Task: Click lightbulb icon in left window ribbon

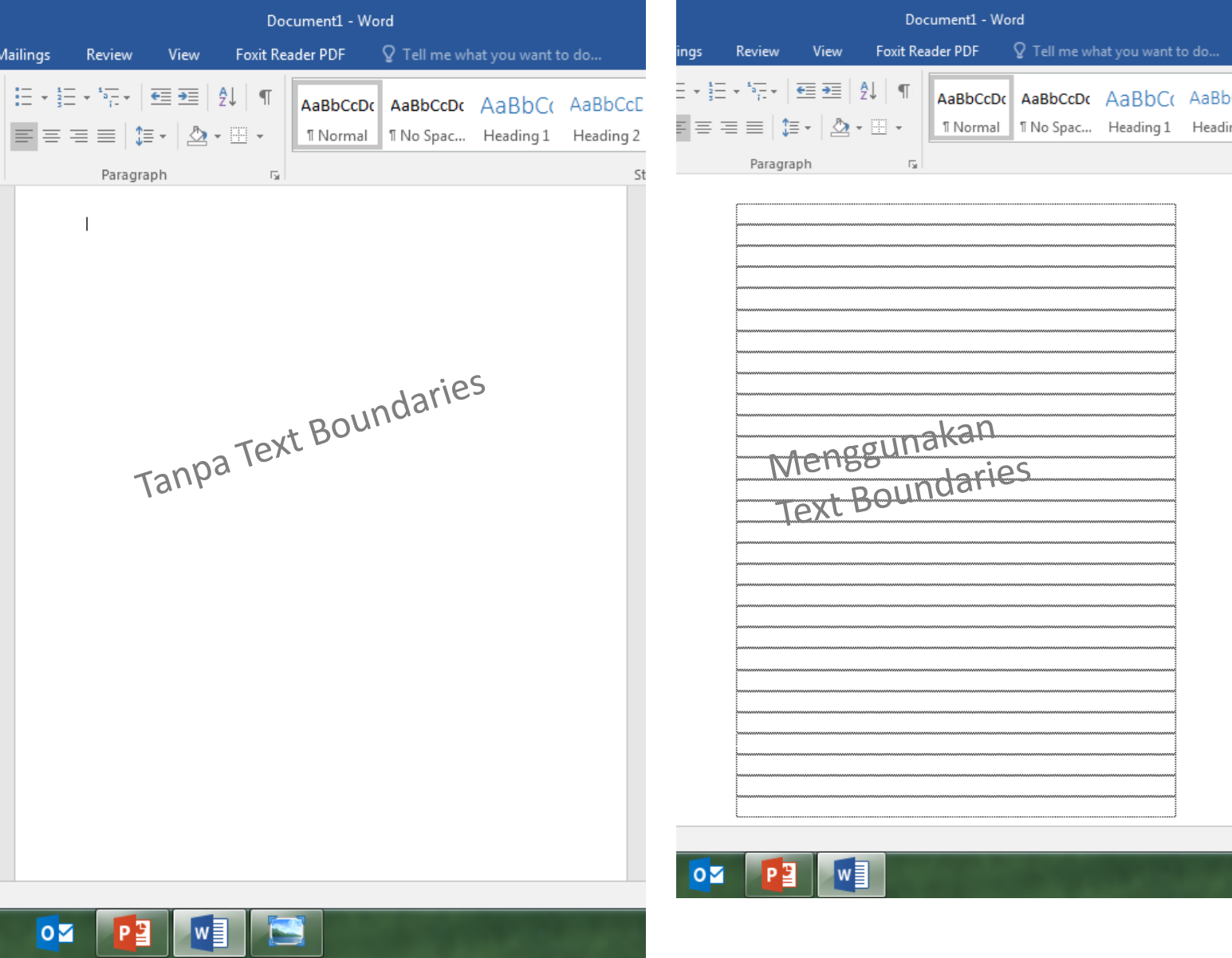Action: 388,53
